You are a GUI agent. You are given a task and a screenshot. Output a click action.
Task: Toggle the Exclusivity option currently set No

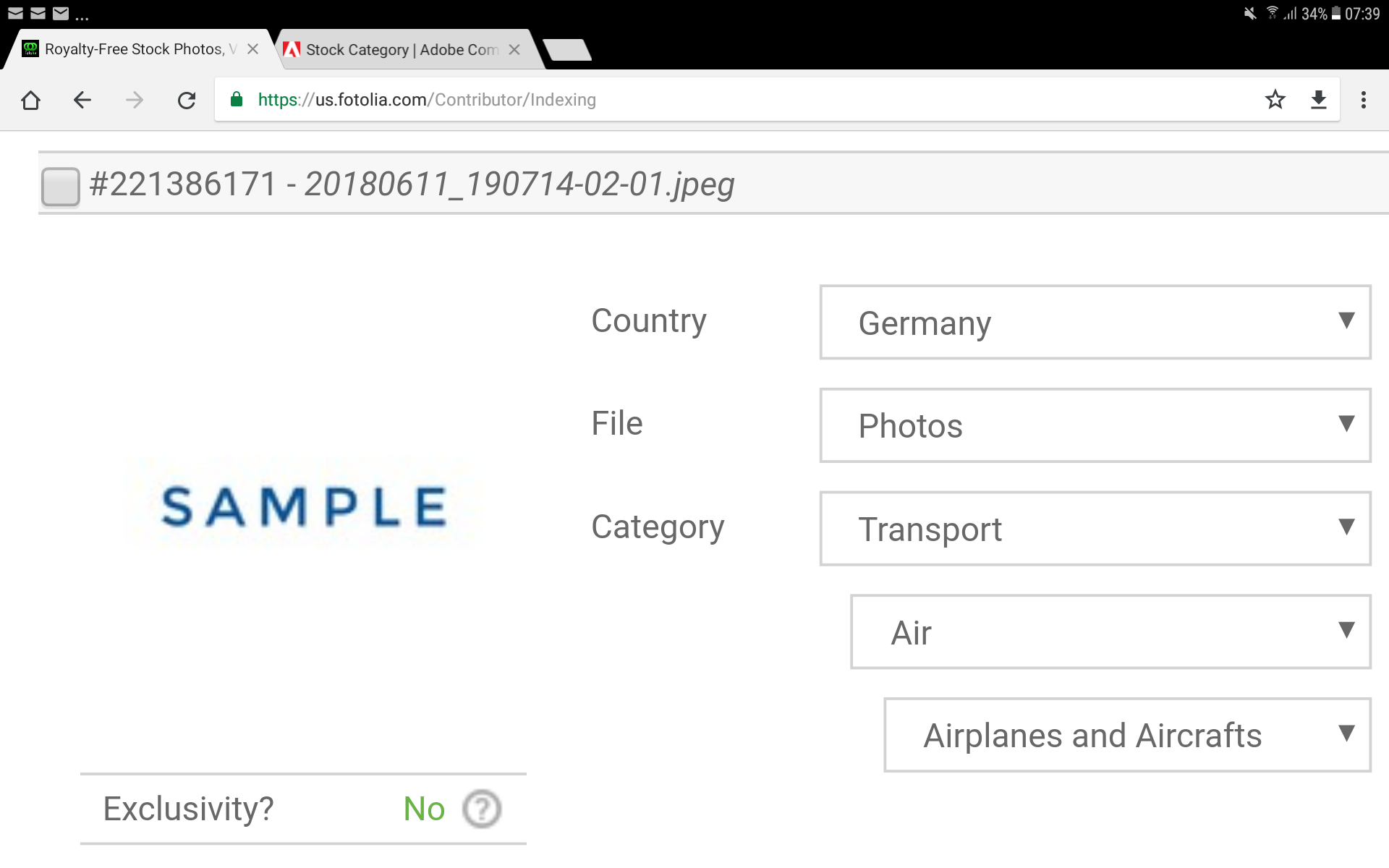point(425,808)
